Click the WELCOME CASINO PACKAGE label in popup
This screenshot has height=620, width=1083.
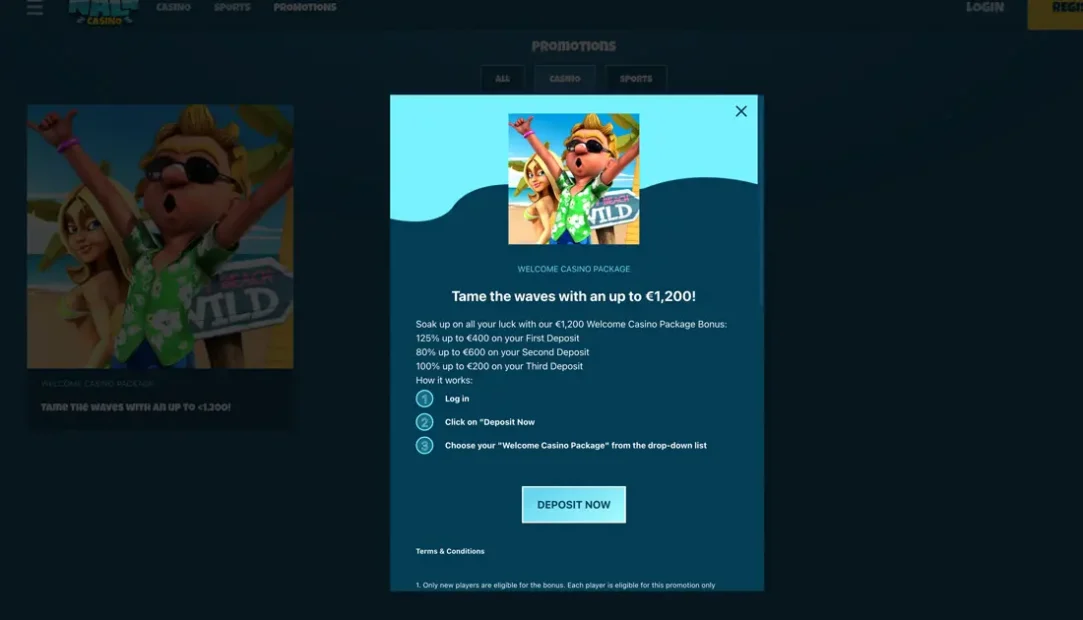[x=573, y=268]
